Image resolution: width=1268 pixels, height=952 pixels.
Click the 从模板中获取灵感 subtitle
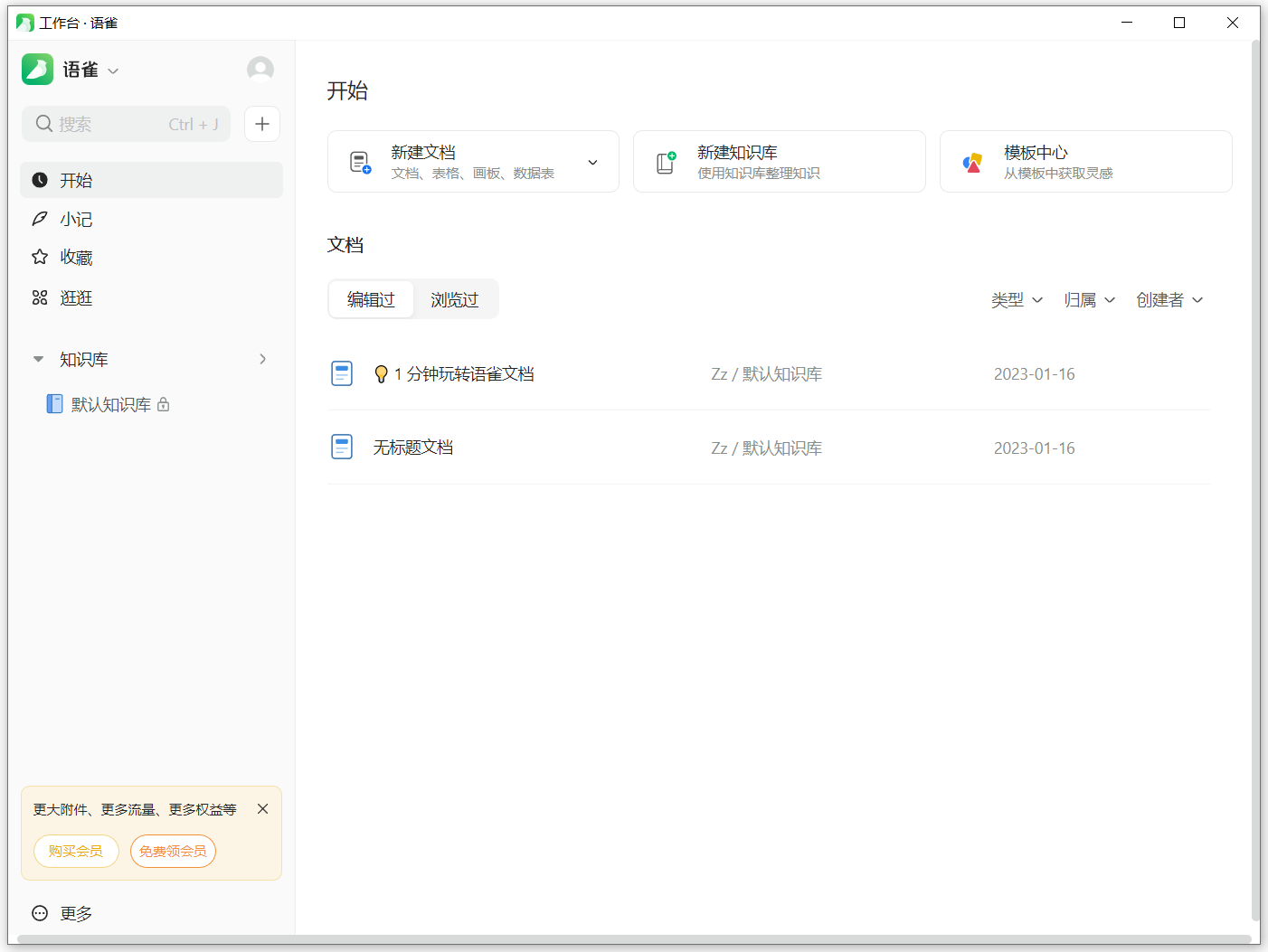[1058, 174]
